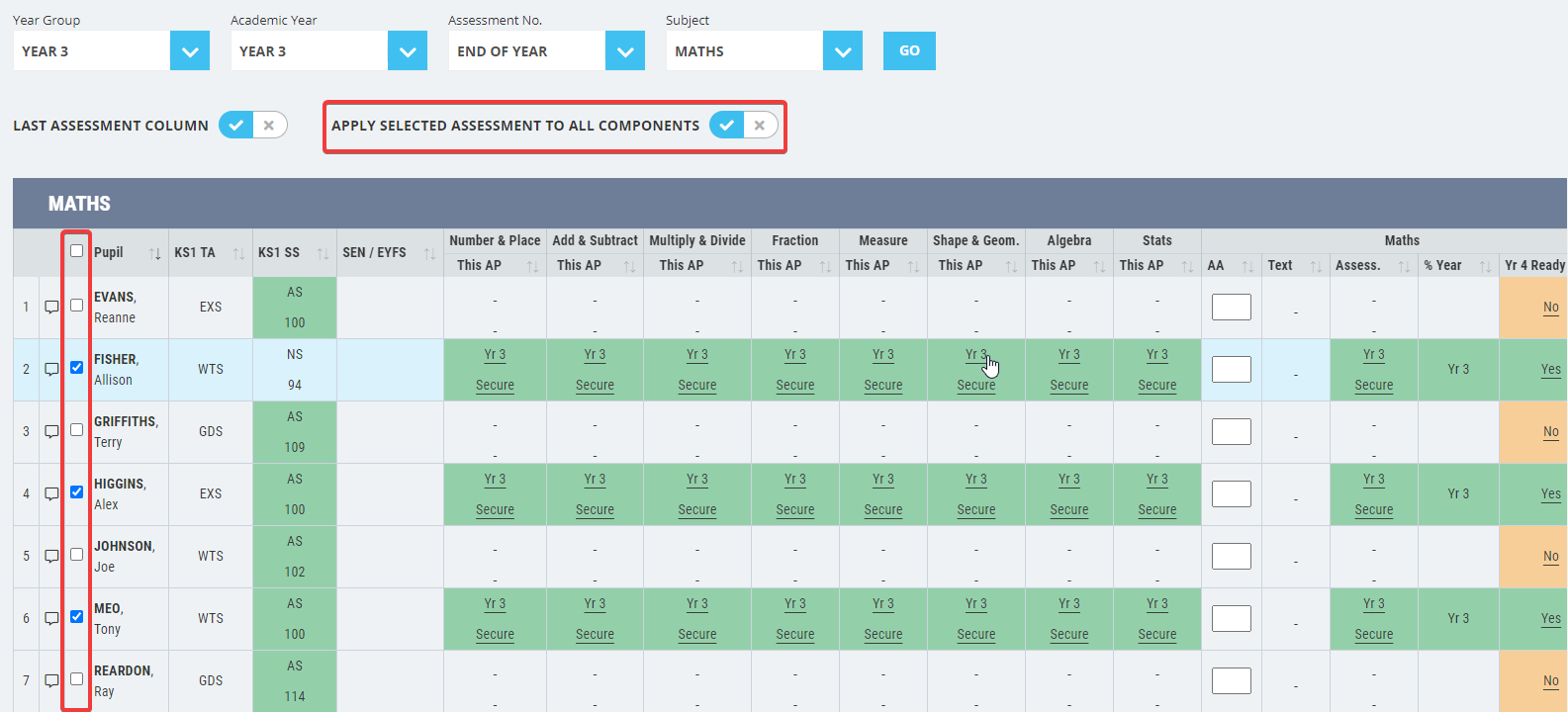The image size is (1568, 712).
Task: Untick Higgins Alex's row checkbox
Action: click(76, 492)
